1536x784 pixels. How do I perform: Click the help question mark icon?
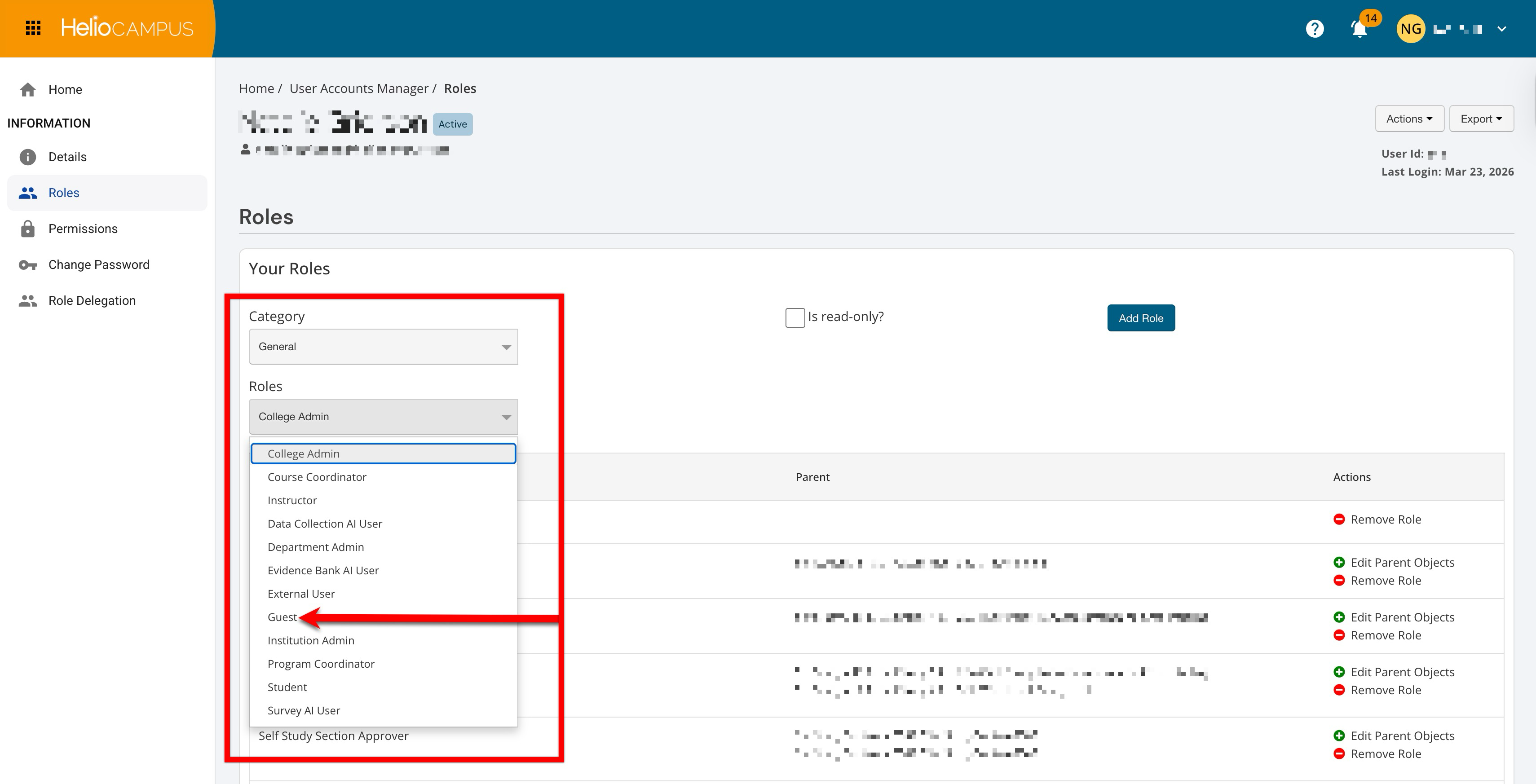(x=1314, y=29)
